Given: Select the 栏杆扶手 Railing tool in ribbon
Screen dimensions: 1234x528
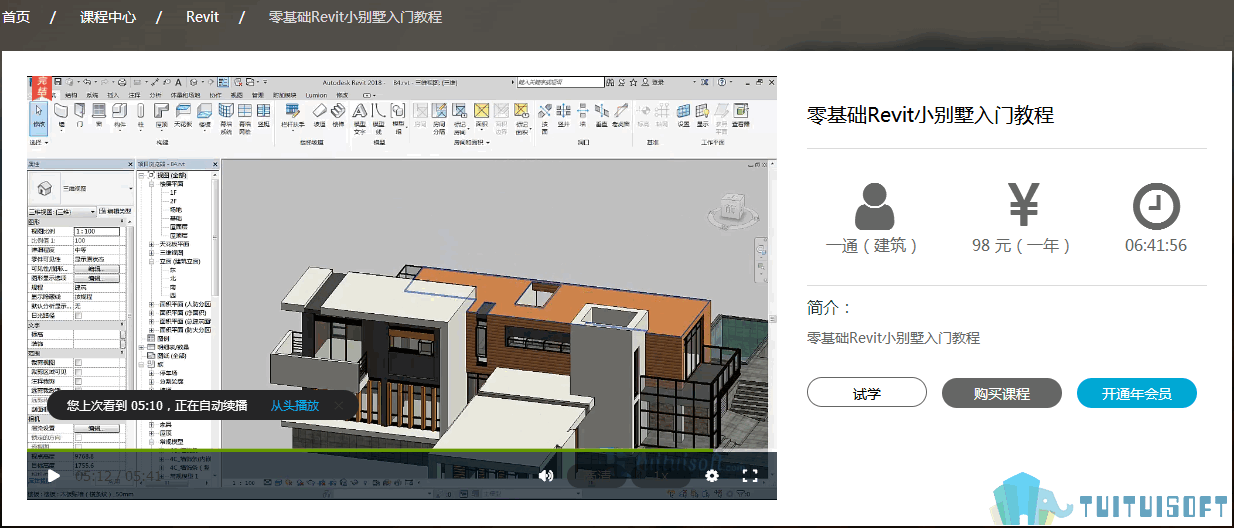Looking at the screenshot, I should pos(293,118).
